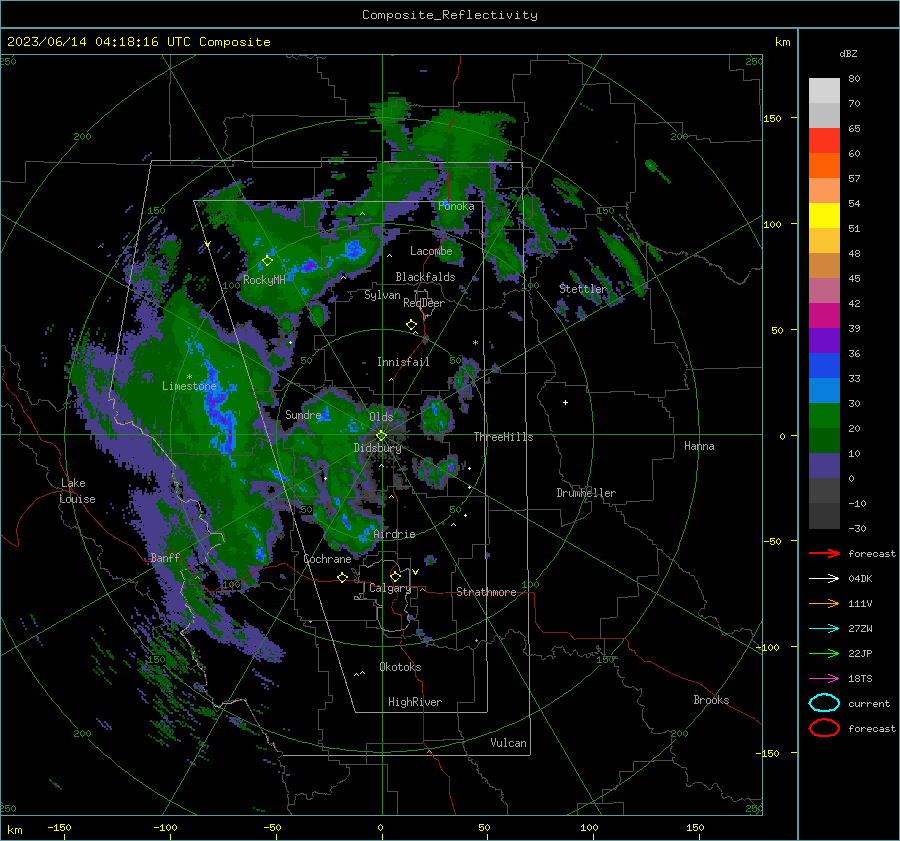The image size is (900, 841).
Task: Click the yellow diamond marker below Cochrane
Action: coord(342,577)
